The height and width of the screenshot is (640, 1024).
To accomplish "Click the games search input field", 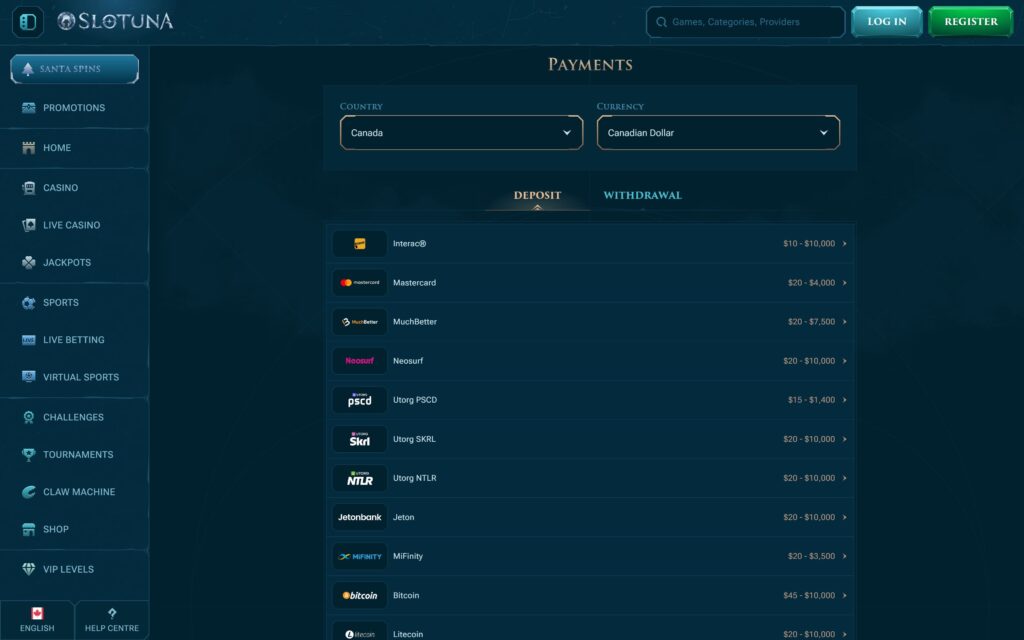I will (744, 21).
